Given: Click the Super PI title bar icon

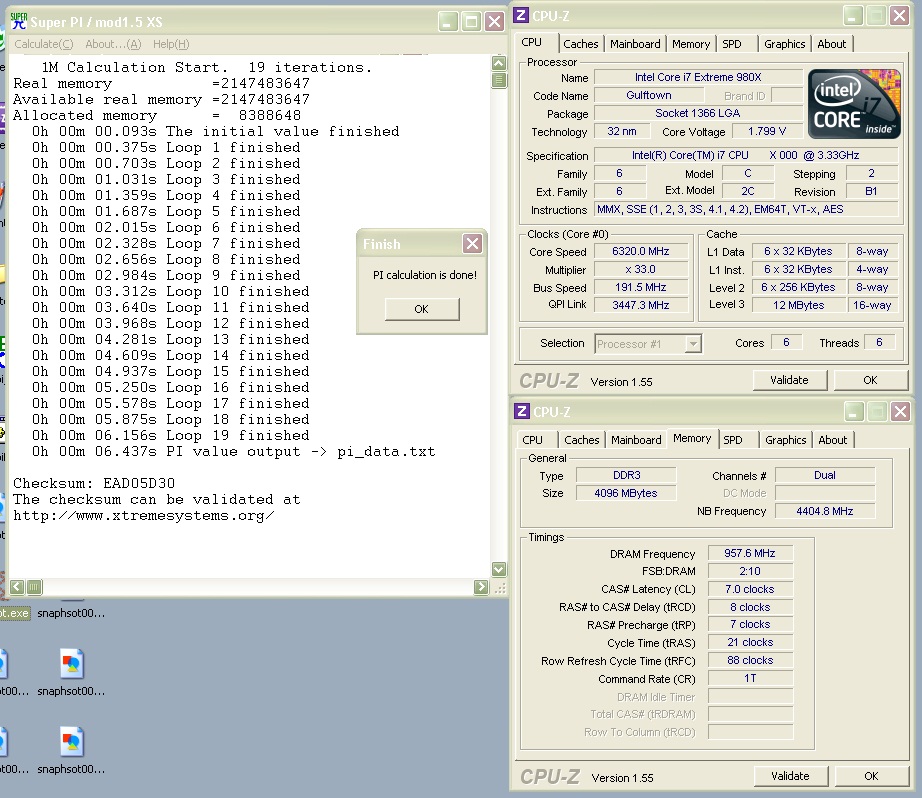Looking at the screenshot, I should tap(18, 21).
